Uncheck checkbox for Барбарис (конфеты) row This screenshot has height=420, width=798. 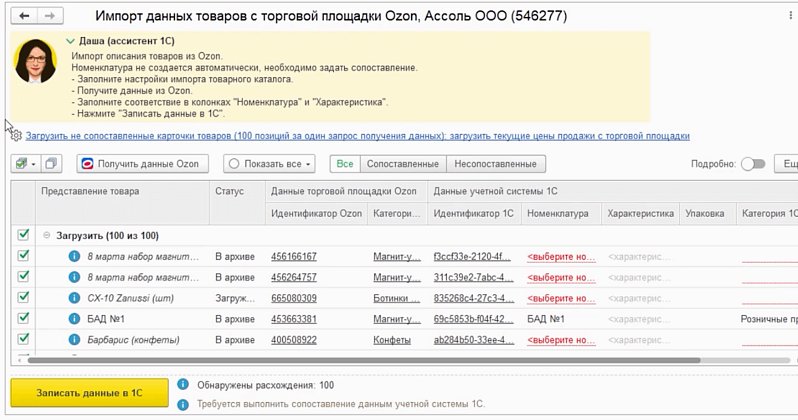point(23,339)
